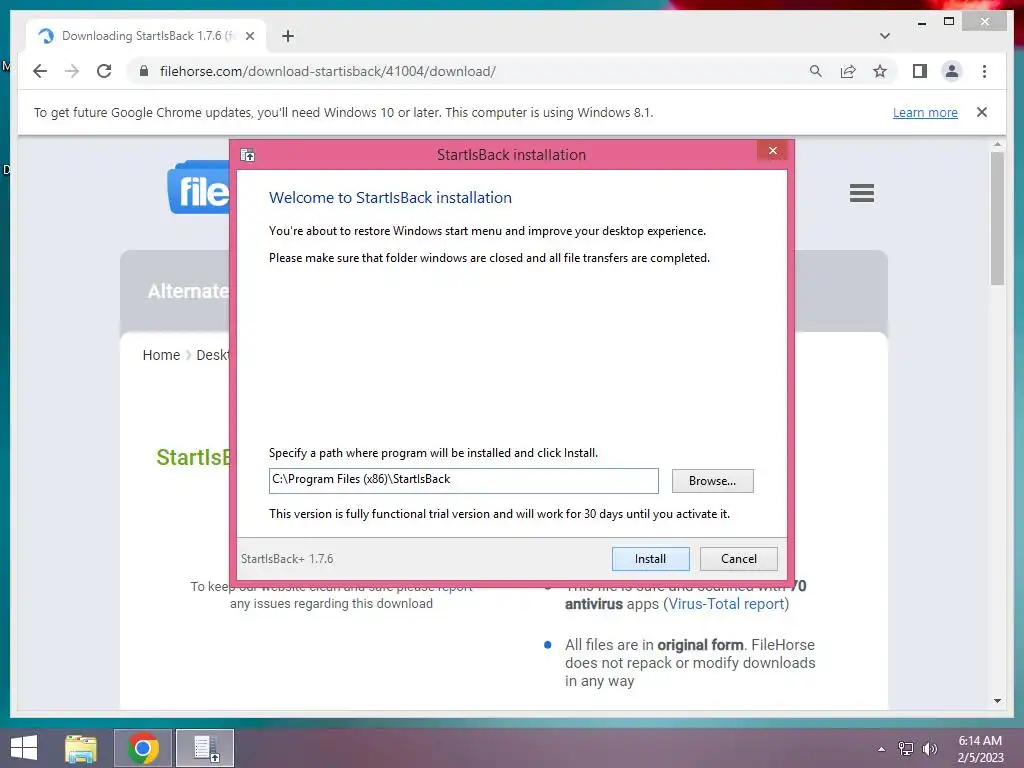This screenshot has width=1024, height=768.
Task: Click the Chrome forward arrow
Action: [x=72, y=71]
